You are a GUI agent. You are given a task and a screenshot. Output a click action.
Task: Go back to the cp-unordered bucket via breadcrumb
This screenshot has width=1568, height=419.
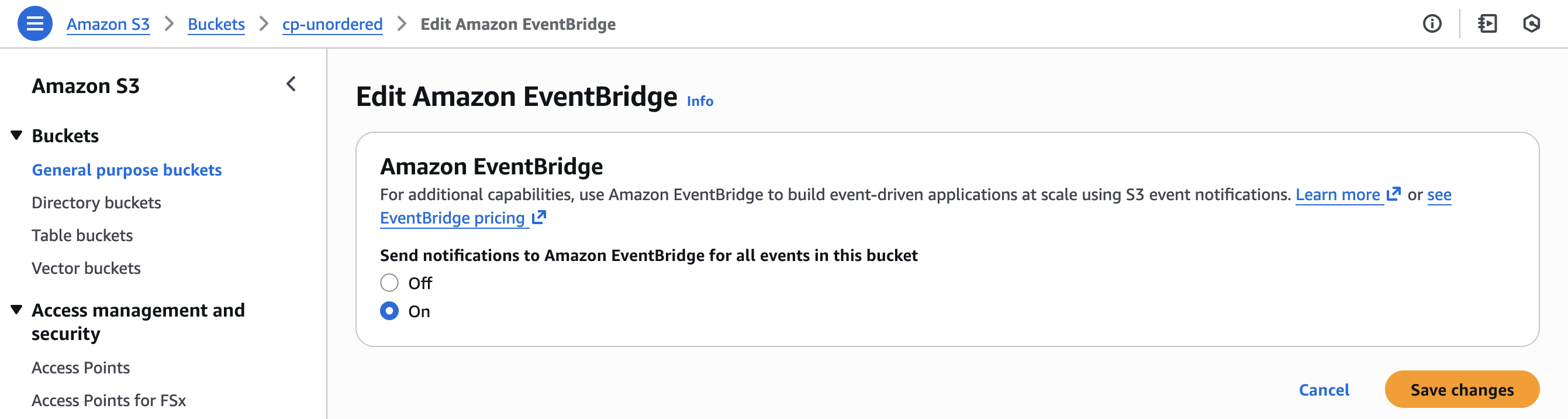(331, 24)
